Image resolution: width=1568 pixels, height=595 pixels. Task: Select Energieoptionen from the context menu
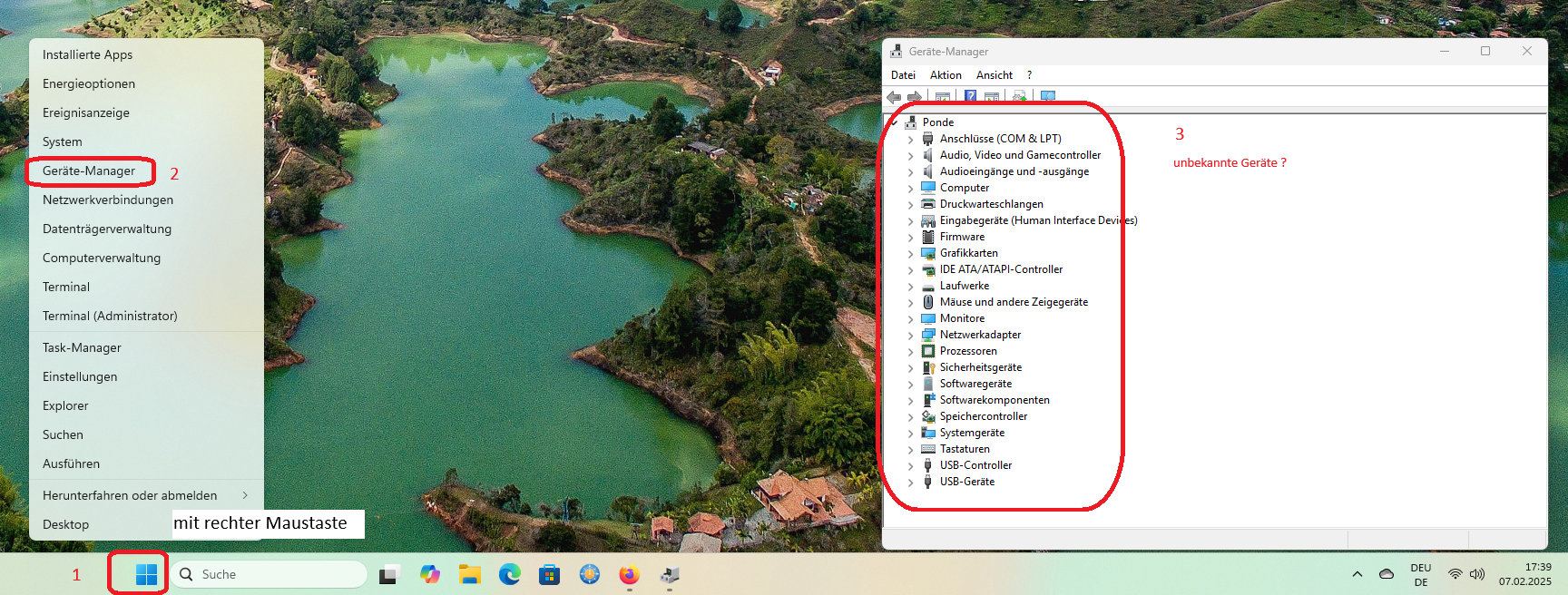pos(146,83)
